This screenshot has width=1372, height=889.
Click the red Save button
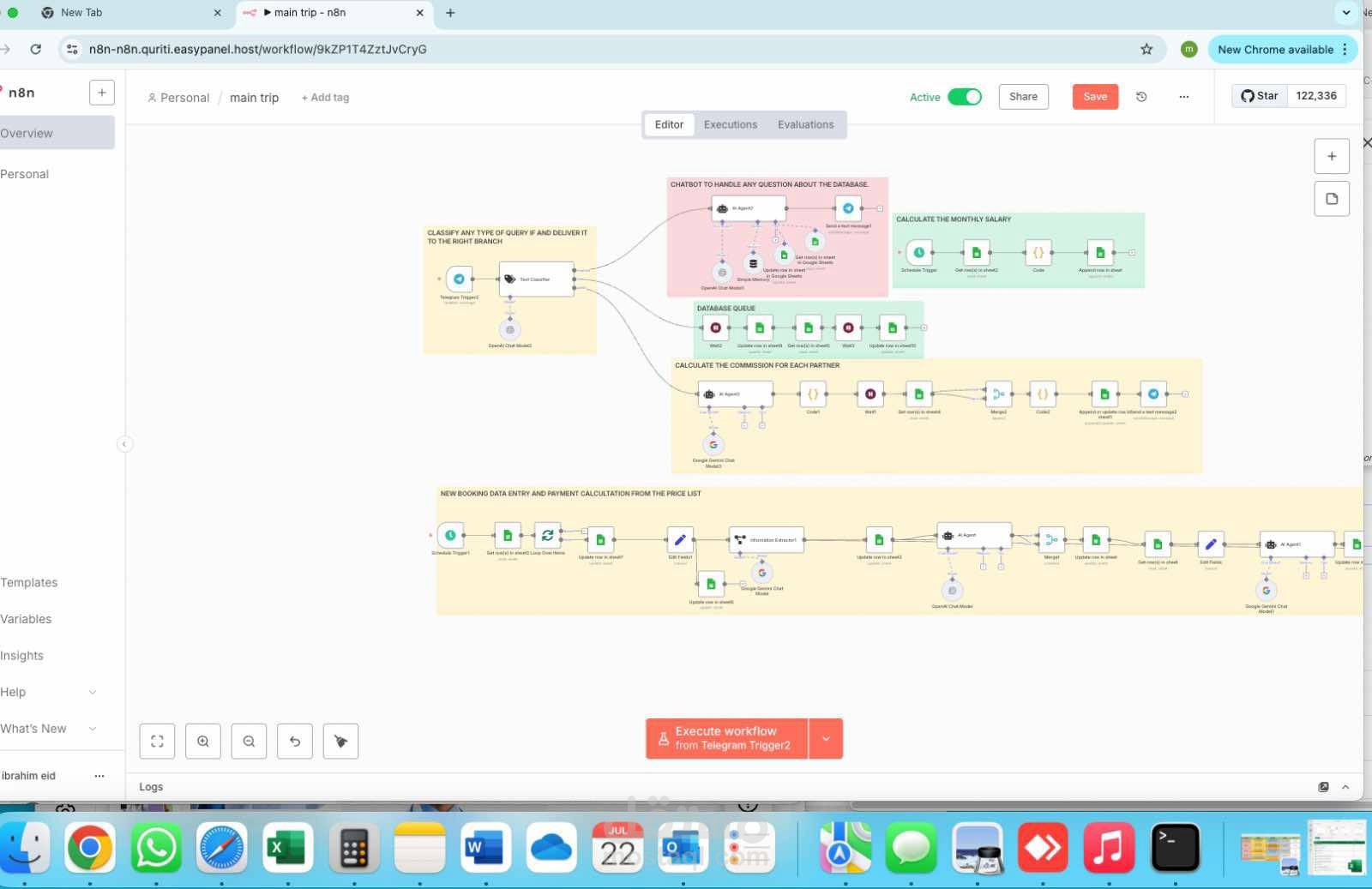click(1095, 97)
